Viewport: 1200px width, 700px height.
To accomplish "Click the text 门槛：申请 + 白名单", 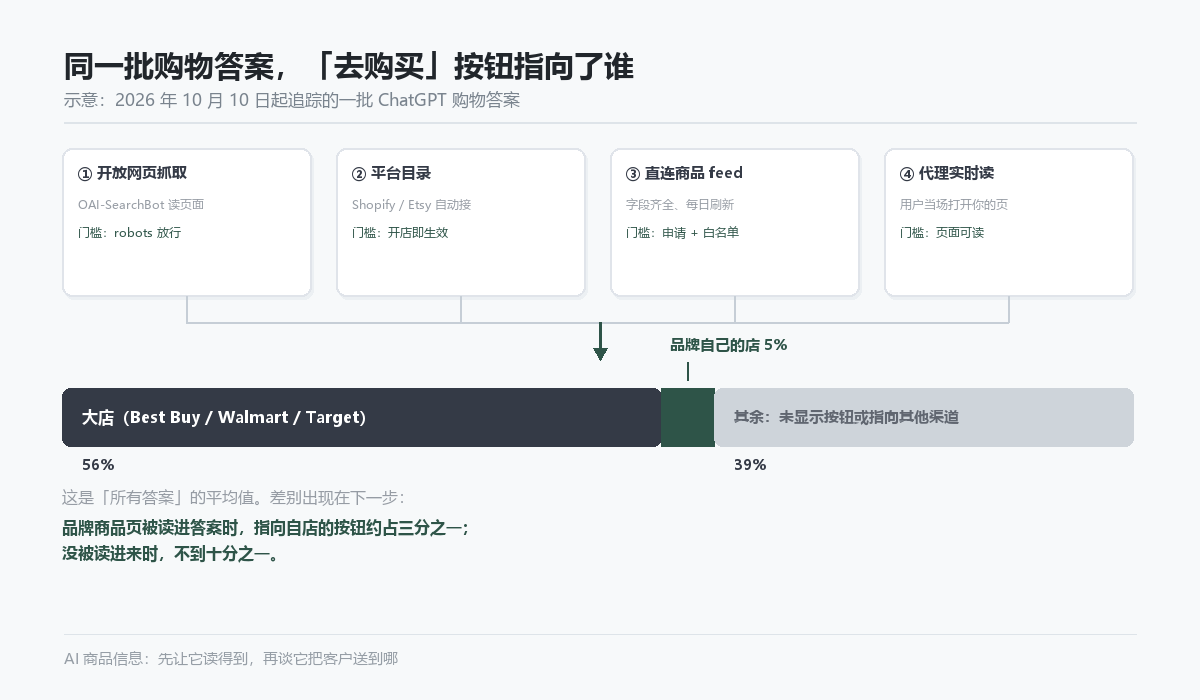I will coord(682,233).
